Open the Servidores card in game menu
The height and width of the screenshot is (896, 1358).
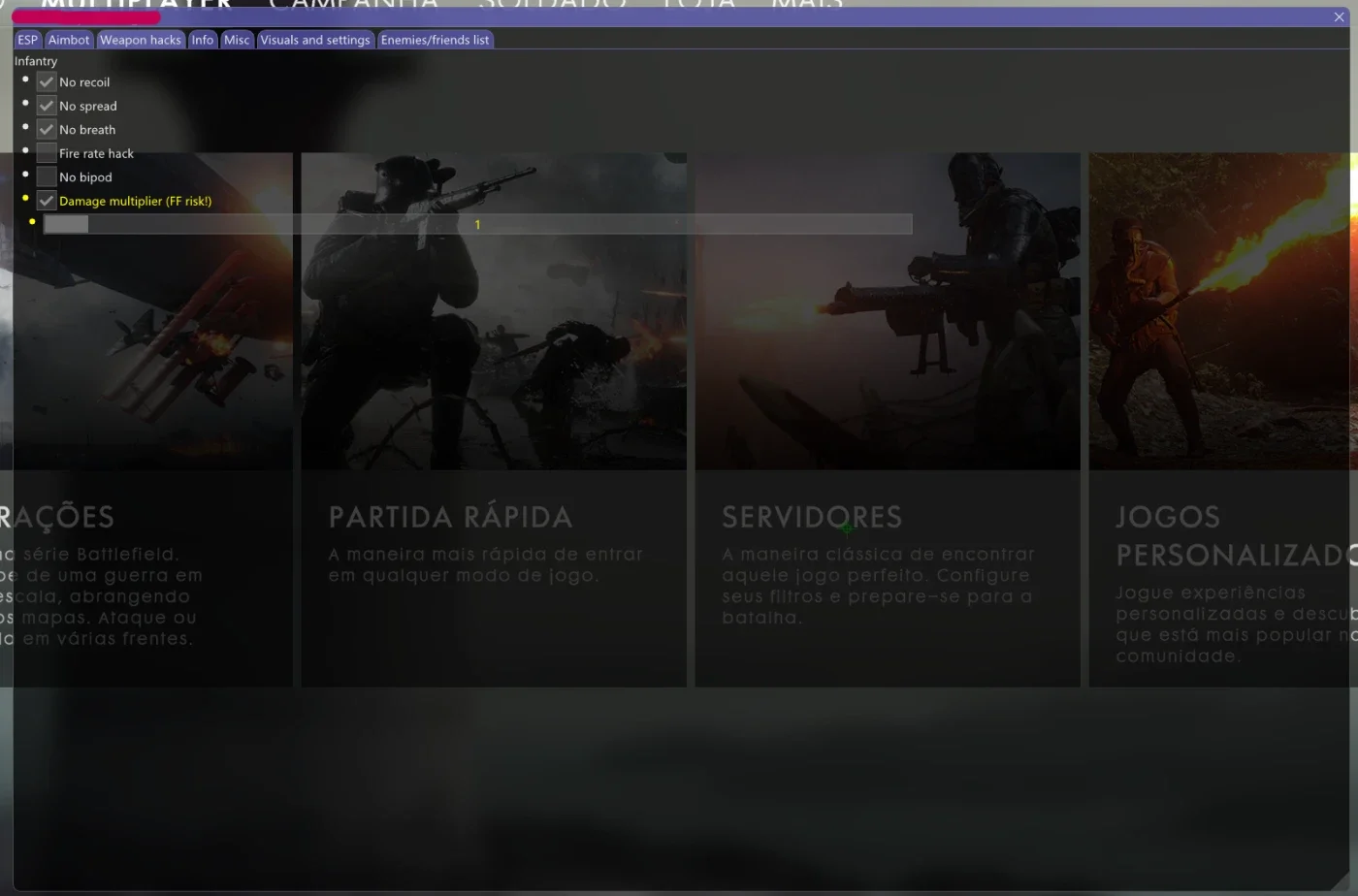[888, 419]
